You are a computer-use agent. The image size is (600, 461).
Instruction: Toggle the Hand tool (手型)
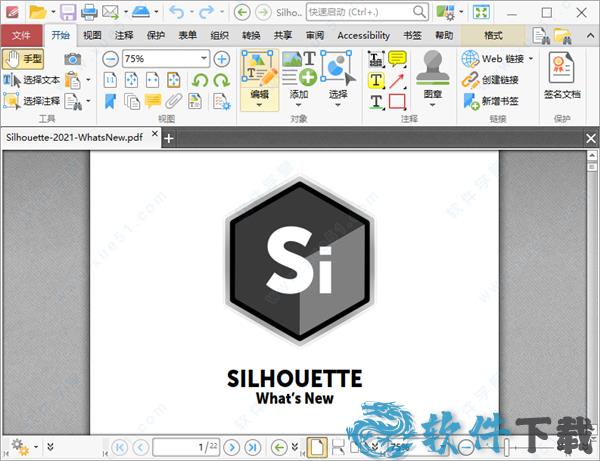(x=23, y=59)
